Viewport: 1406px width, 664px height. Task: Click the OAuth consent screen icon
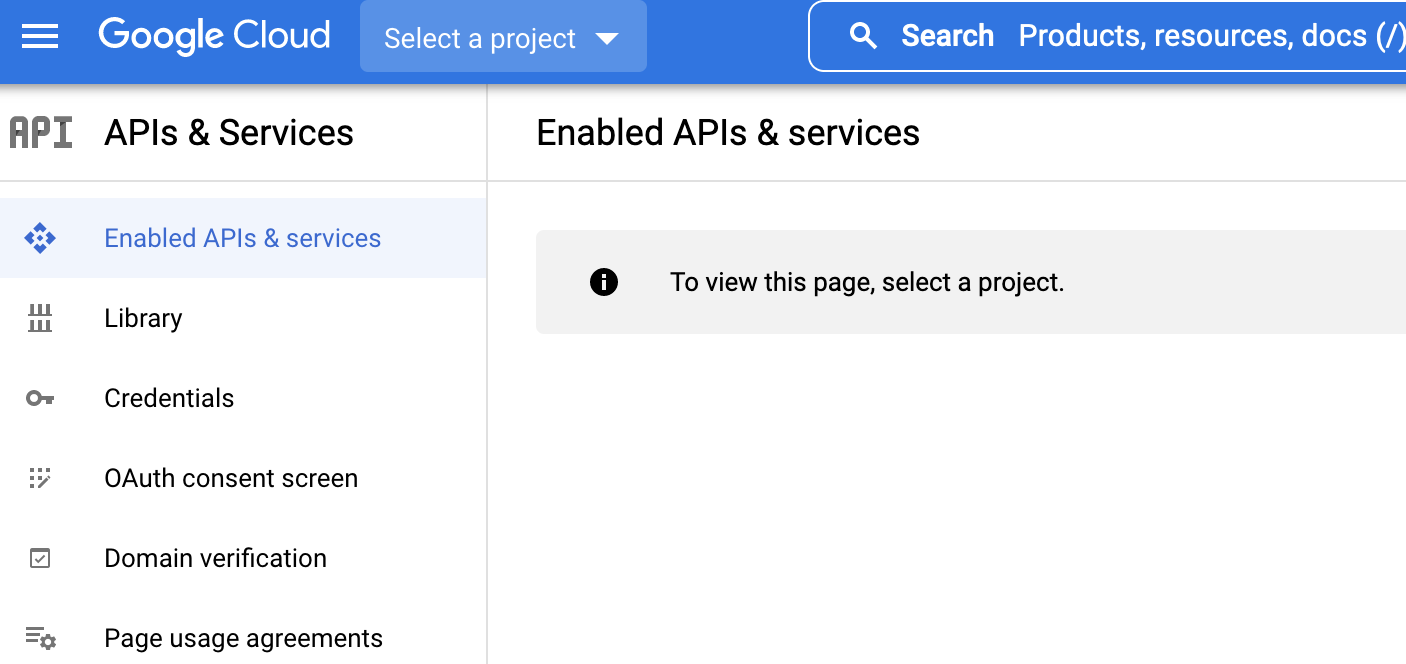40,478
